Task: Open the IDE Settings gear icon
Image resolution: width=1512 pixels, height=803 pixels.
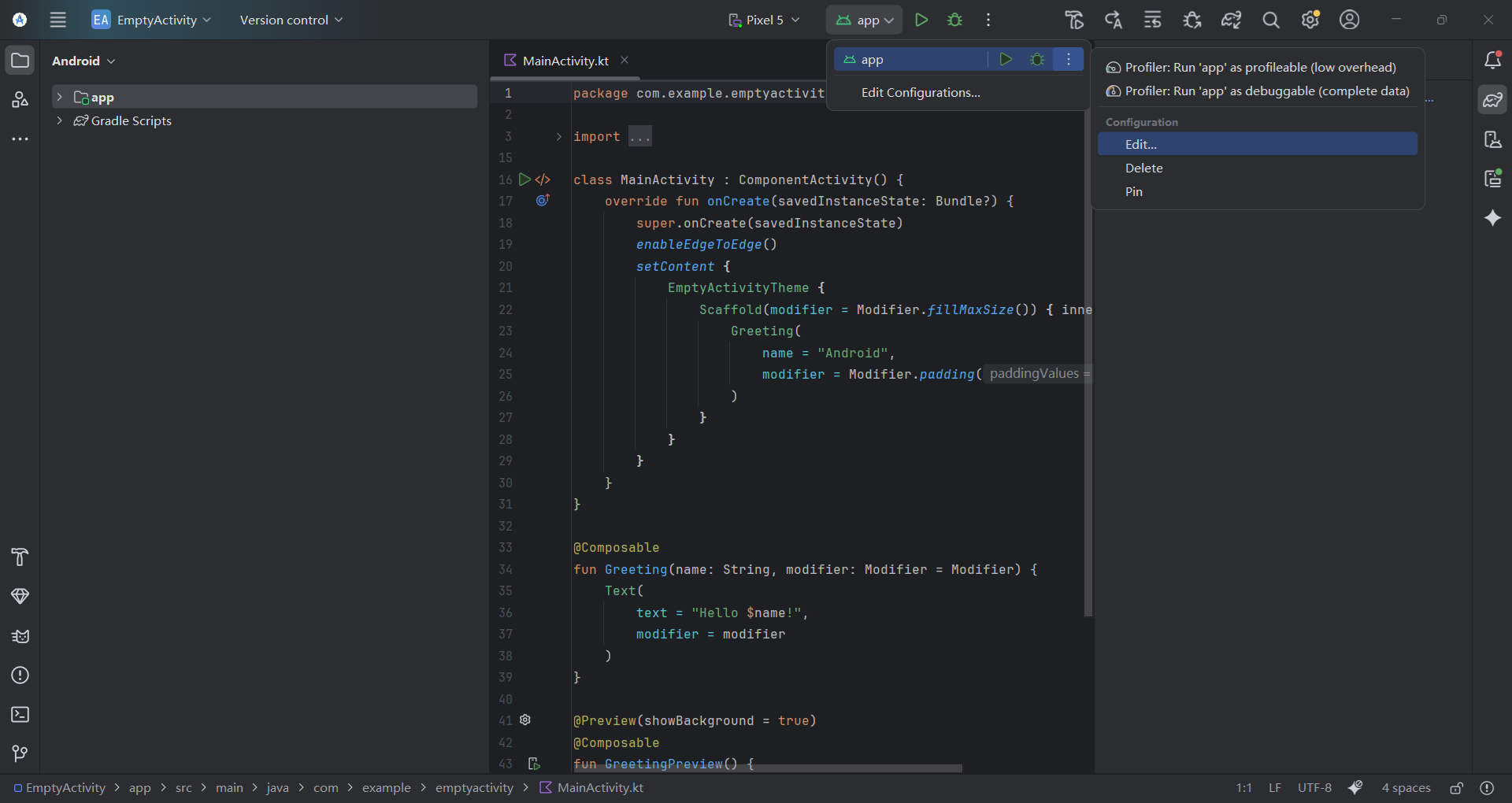Action: (1310, 20)
